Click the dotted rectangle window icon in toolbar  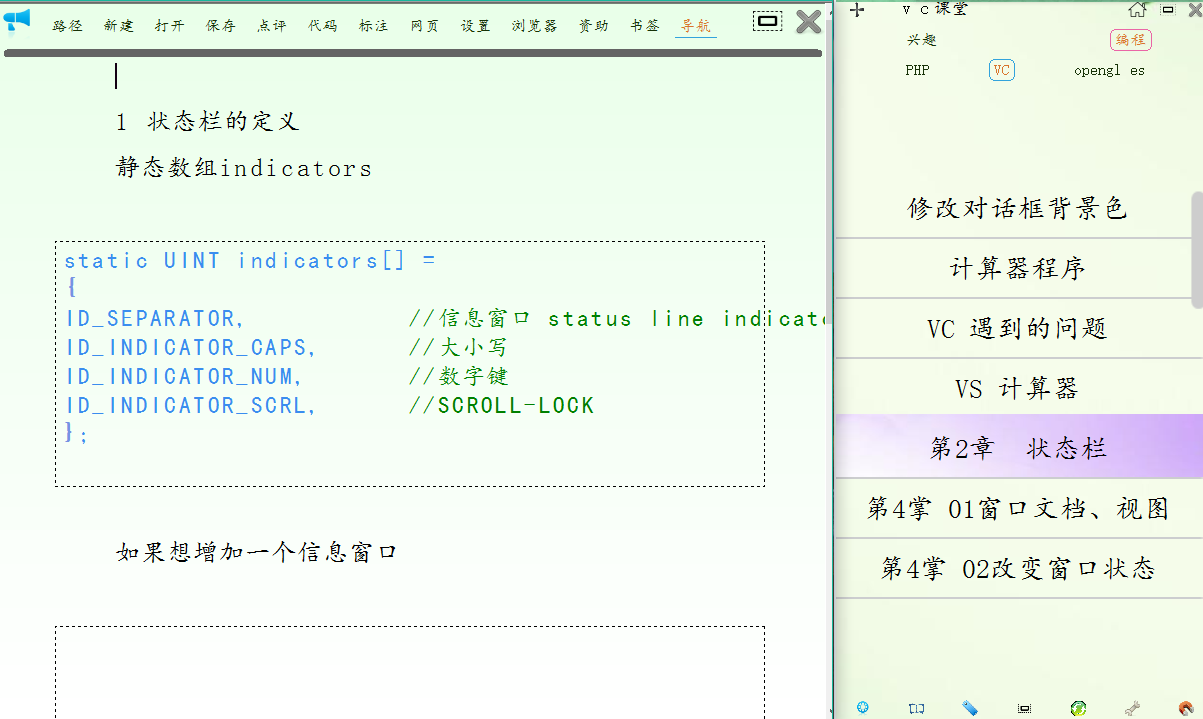(x=767, y=20)
